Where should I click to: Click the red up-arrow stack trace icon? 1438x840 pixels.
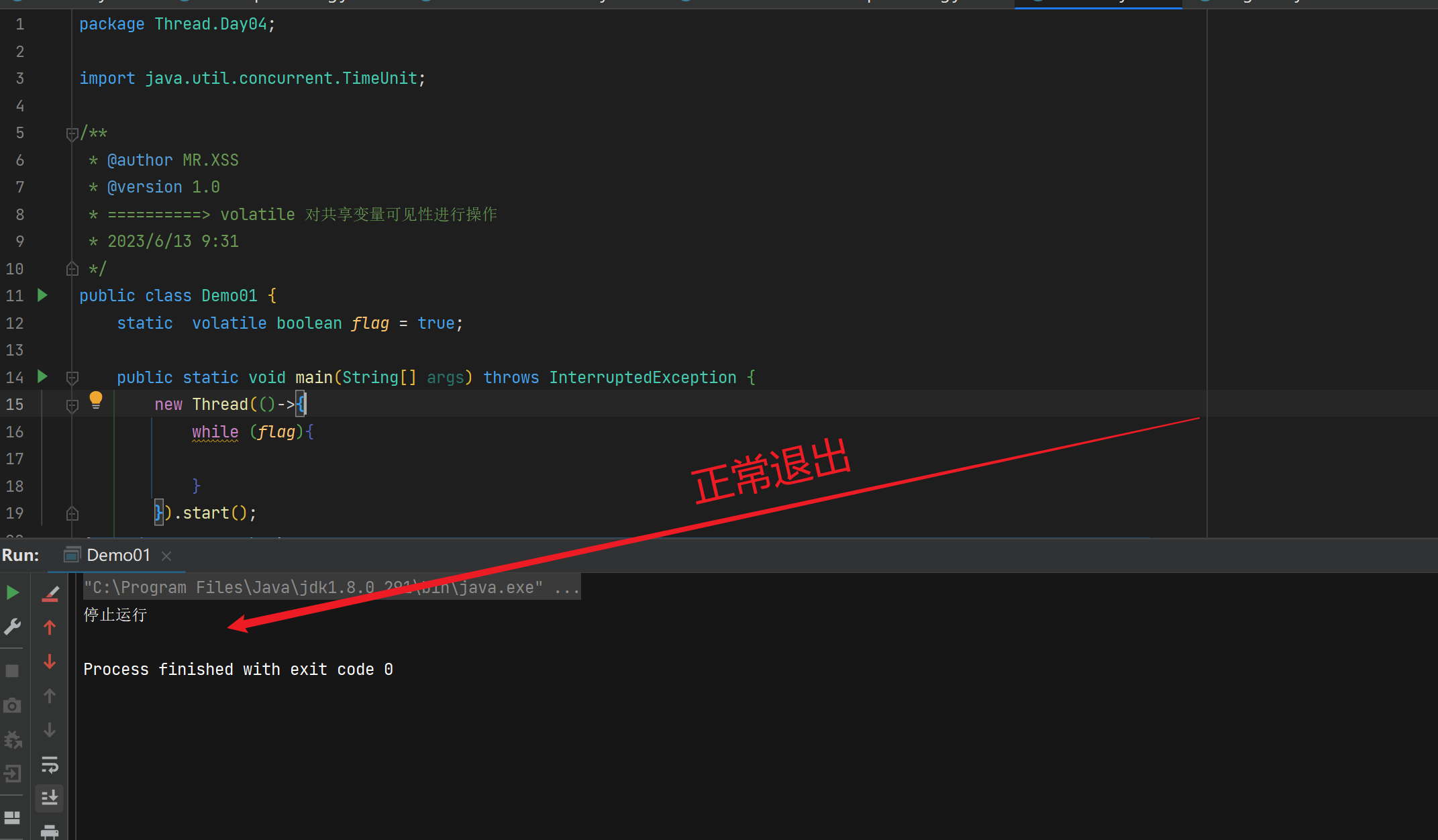(x=50, y=627)
